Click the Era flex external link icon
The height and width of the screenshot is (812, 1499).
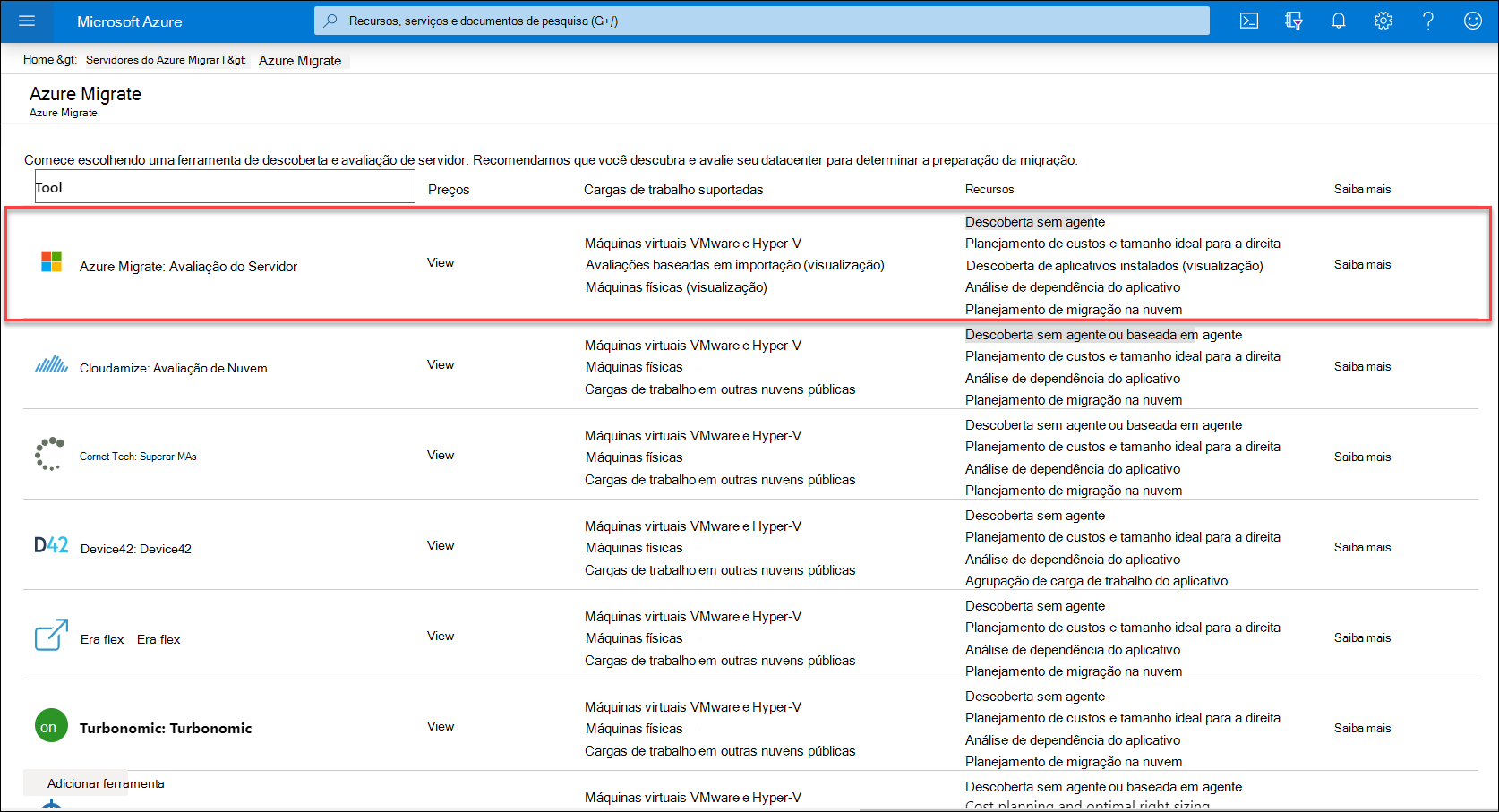(x=51, y=635)
